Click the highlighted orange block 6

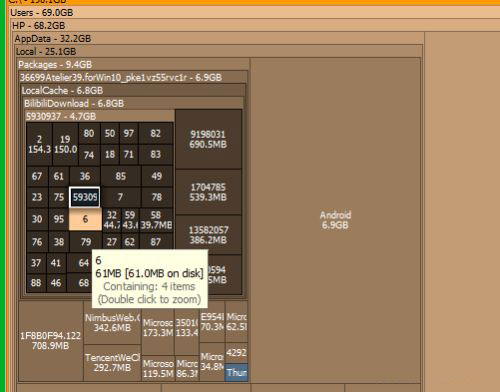85,219
